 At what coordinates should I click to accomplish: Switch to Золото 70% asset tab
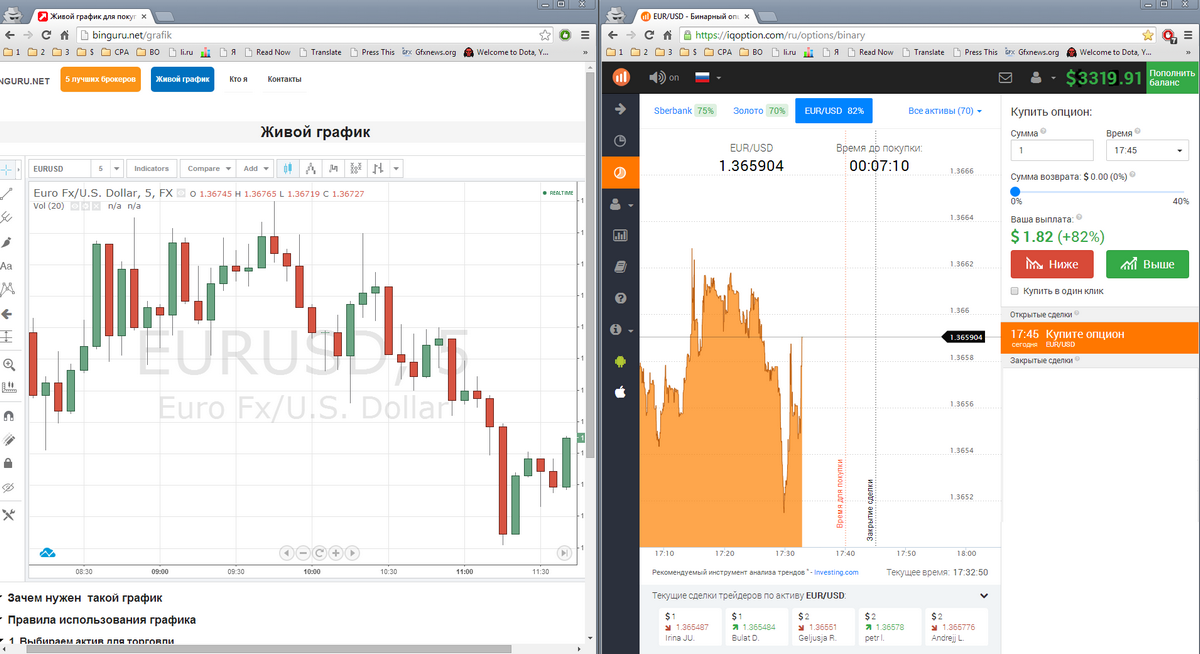(x=760, y=111)
